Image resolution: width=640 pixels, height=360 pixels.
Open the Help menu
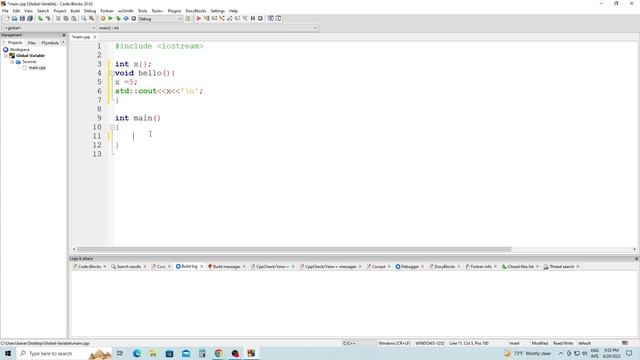(x=233, y=11)
